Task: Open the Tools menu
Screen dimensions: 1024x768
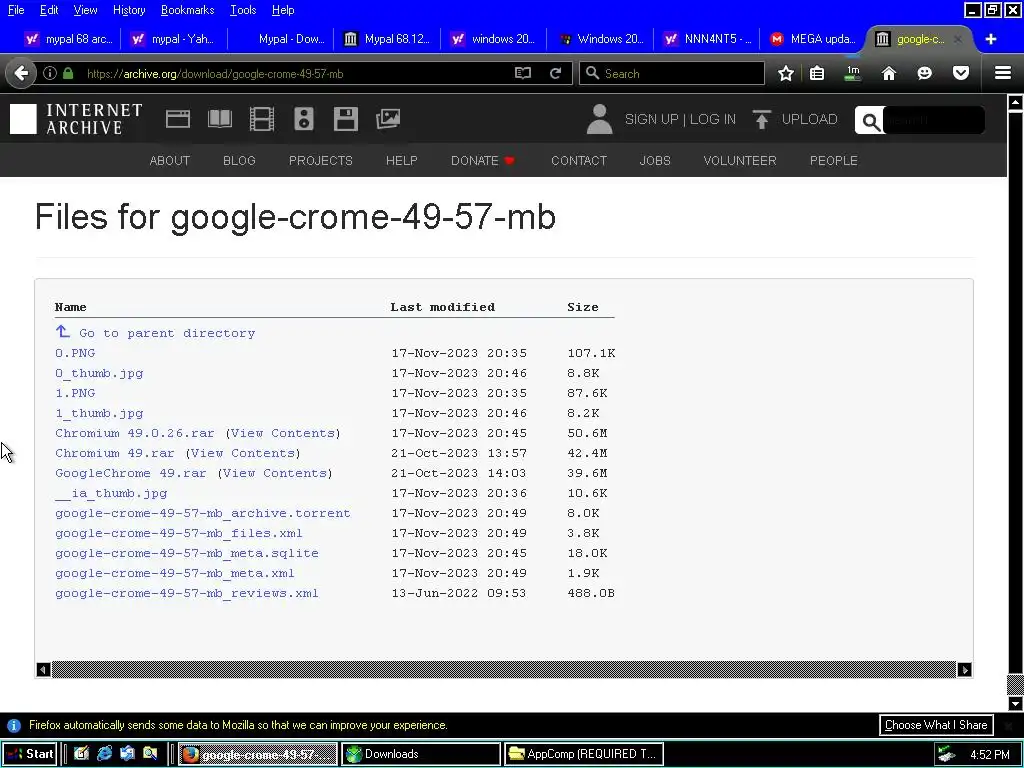Action: pos(243,10)
